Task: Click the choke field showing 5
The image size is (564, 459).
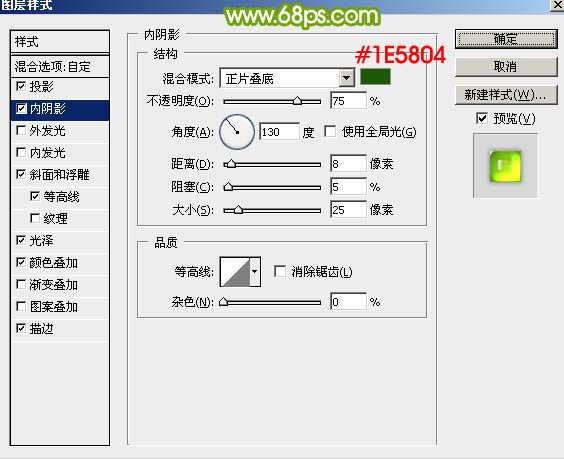Action: click(x=348, y=187)
